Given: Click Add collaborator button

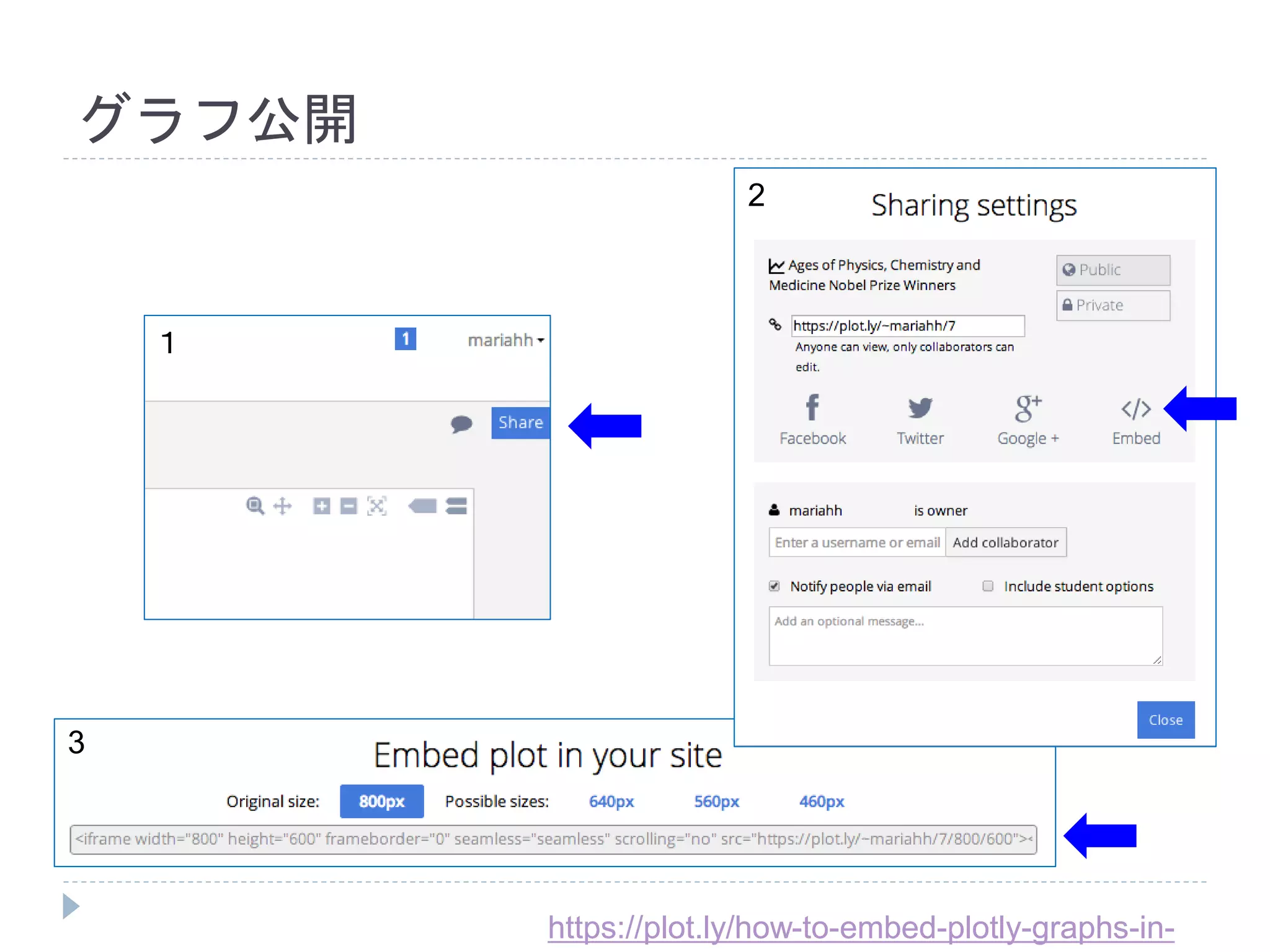Looking at the screenshot, I should pos(1005,542).
